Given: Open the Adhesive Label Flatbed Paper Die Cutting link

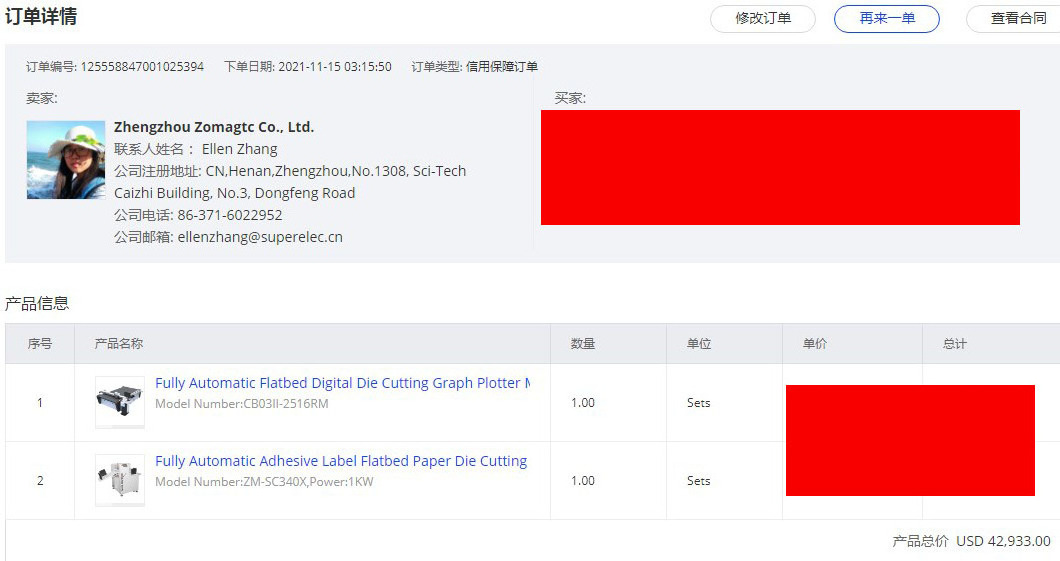Looking at the screenshot, I should [341, 461].
